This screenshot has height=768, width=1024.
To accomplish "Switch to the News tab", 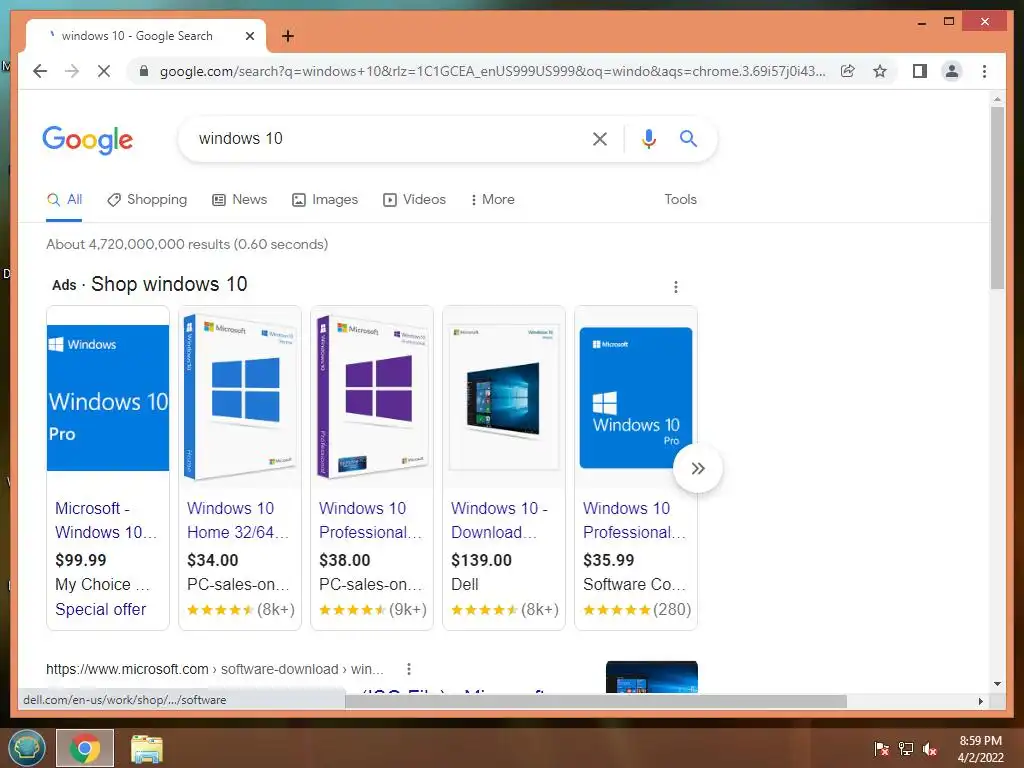I will tap(240, 200).
